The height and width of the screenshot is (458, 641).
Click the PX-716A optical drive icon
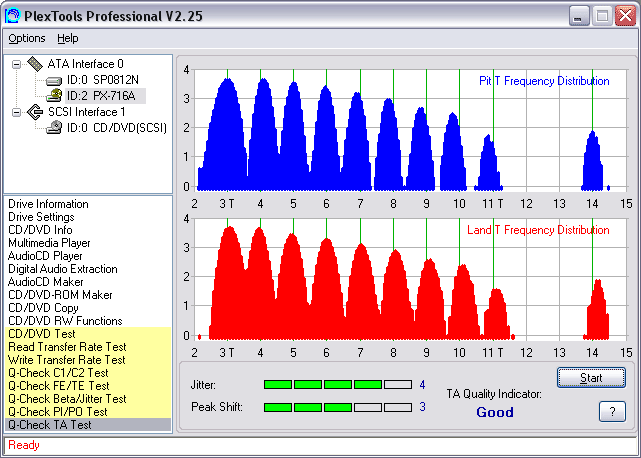pyautogui.click(x=54, y=96)
